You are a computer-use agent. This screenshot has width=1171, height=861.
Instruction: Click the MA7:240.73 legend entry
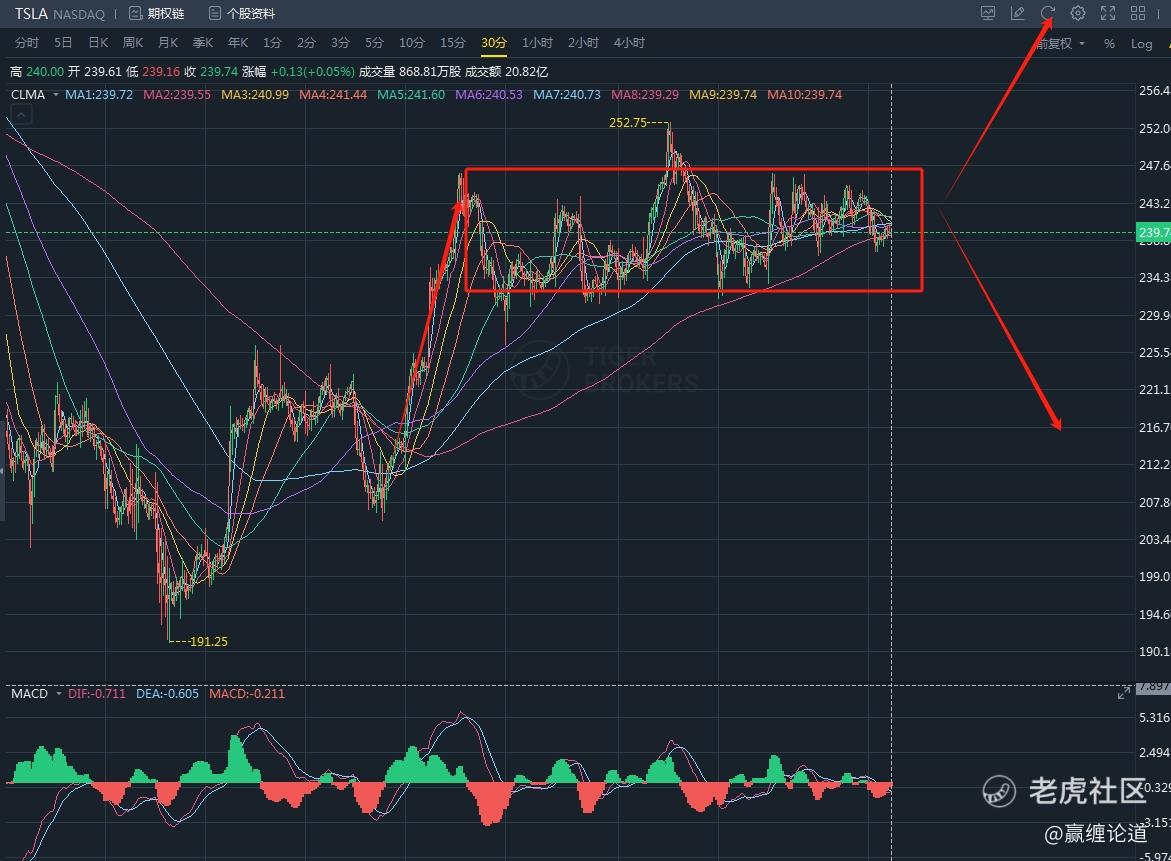coord(567,95)
